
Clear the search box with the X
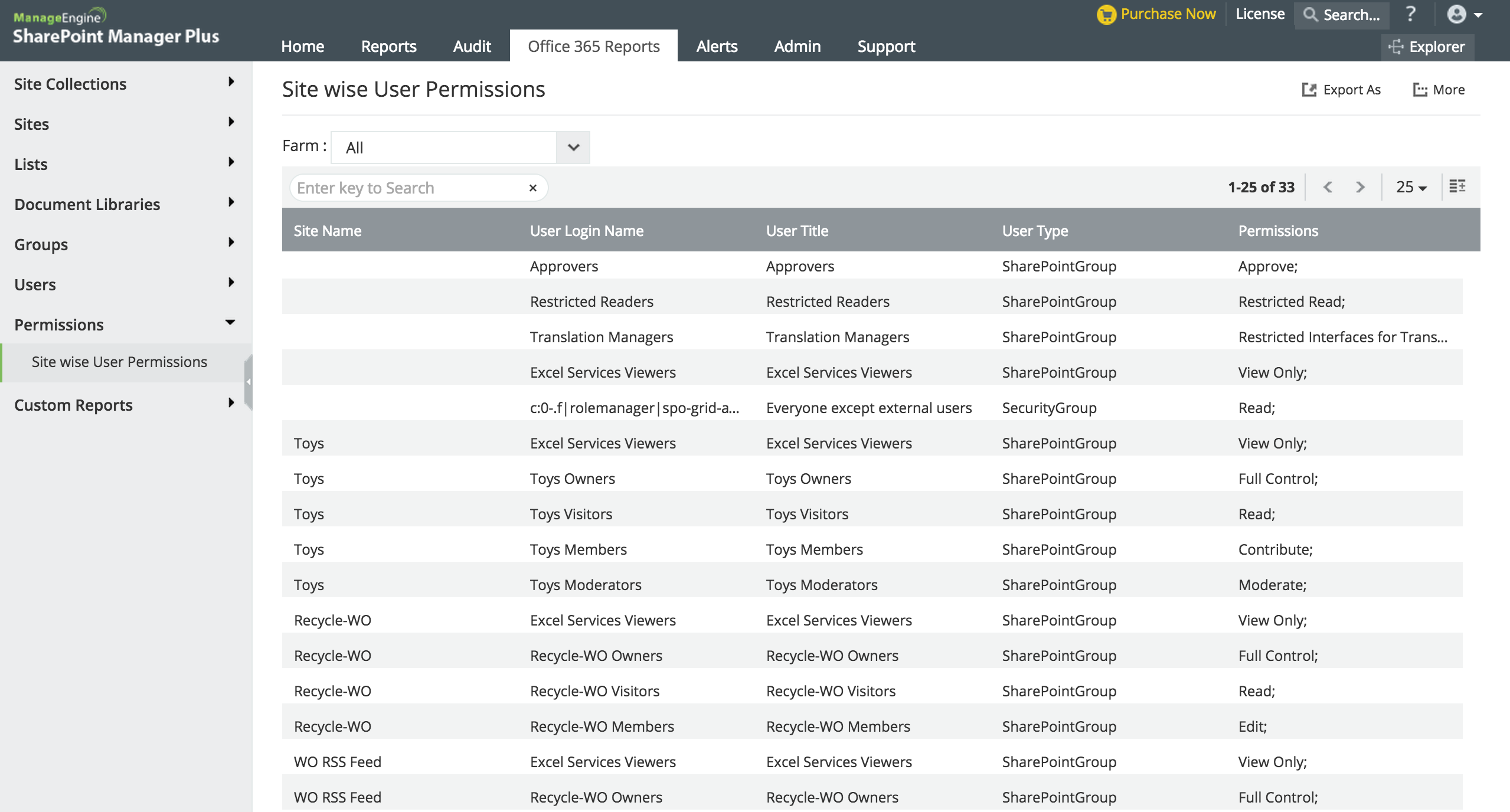point(532,188)
